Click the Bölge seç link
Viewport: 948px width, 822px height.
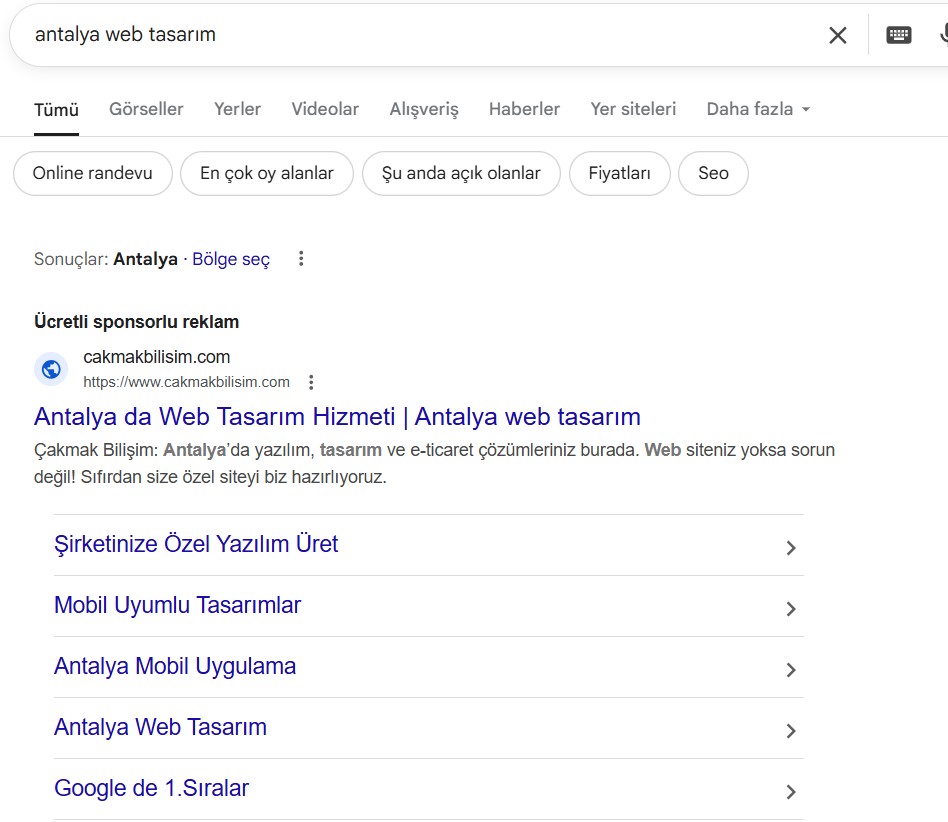point(231,259)
